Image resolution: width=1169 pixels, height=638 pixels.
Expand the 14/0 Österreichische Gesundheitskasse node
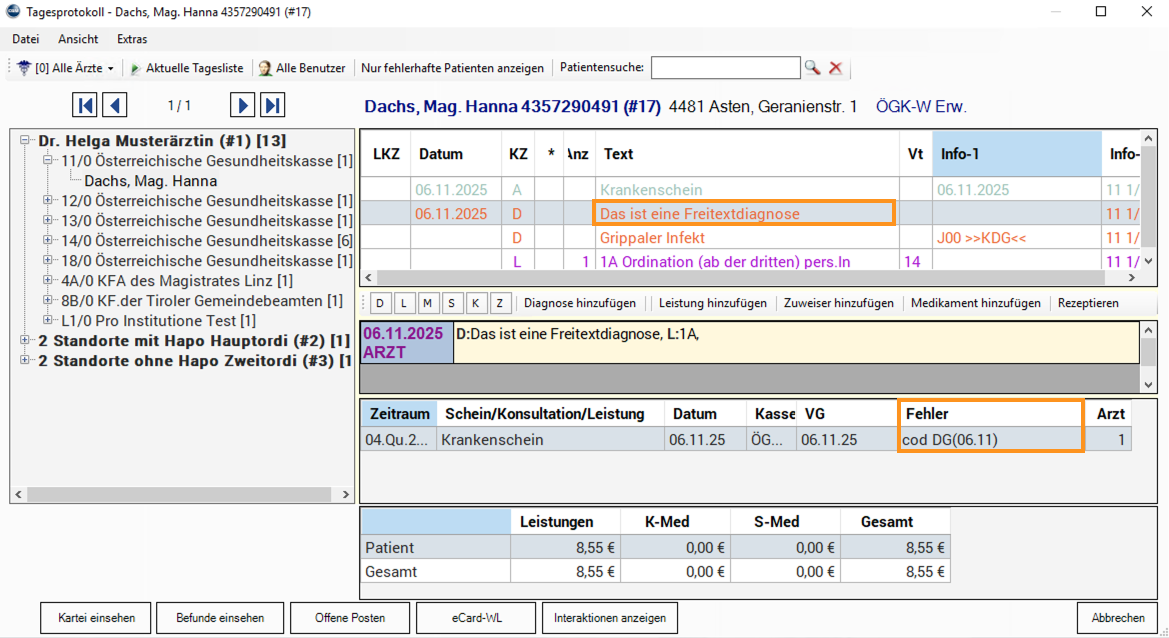coord(48,241)
